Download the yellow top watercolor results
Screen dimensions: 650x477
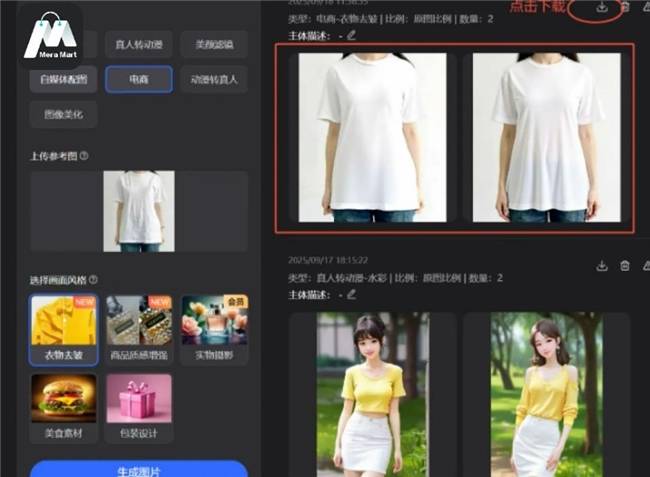[x=602, y=266]
